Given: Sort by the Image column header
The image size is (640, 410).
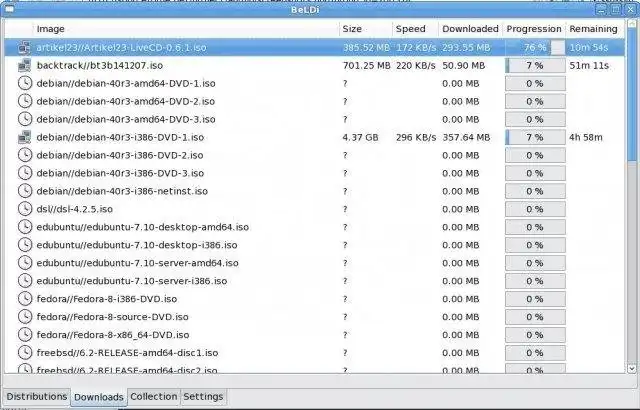Looking at the screenshot, I should (186, 29).
